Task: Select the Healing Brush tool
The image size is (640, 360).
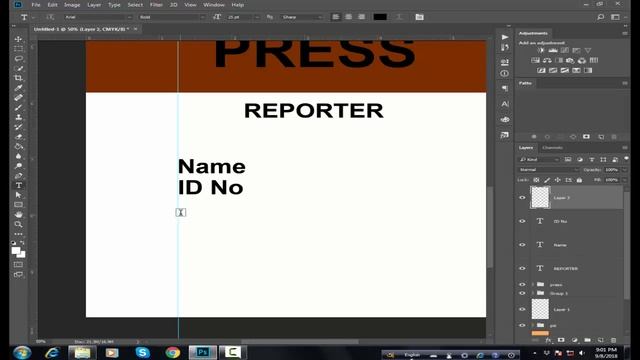Action: tap(18, 98)
